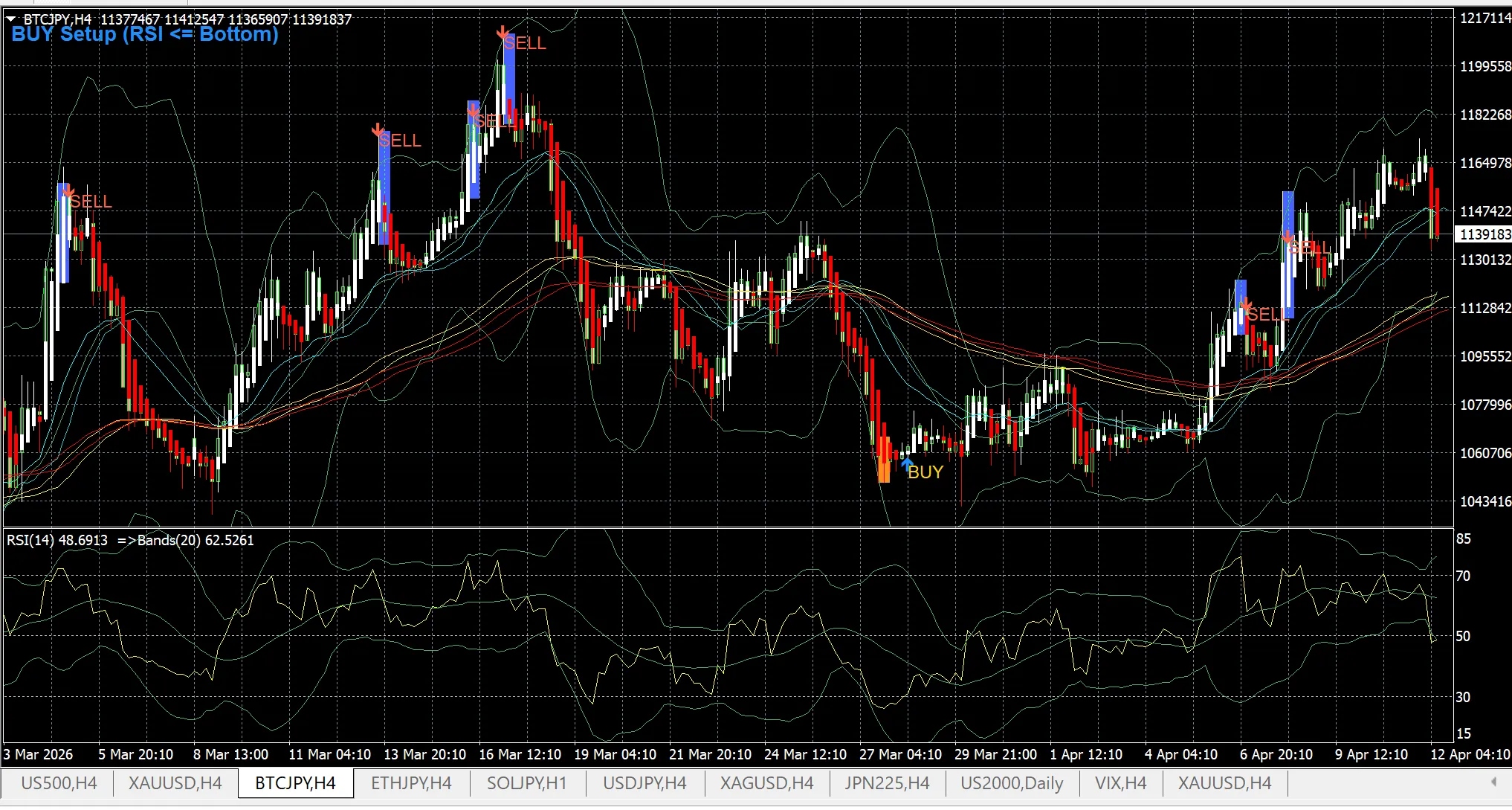Click the BUY Setup (RSI <= Bottom) label

point(145,35)
